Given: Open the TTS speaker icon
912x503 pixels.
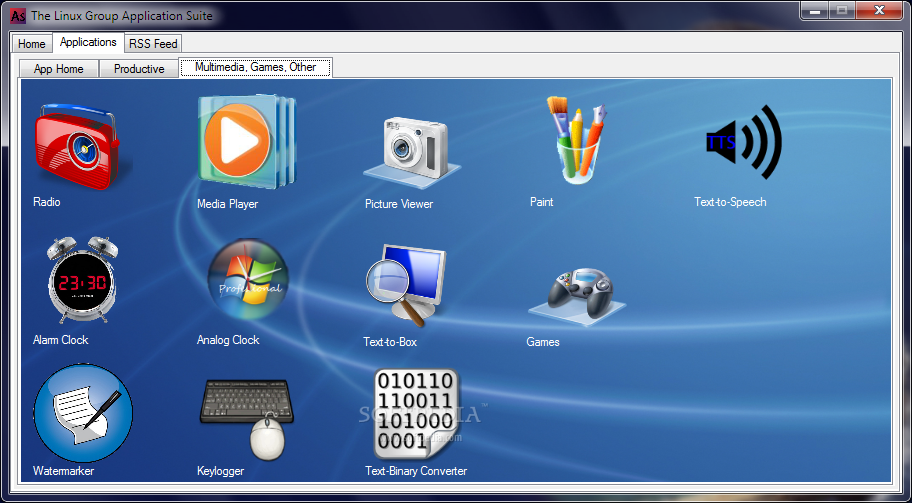Looking at the screenshot, I should (x=744, y=142).
